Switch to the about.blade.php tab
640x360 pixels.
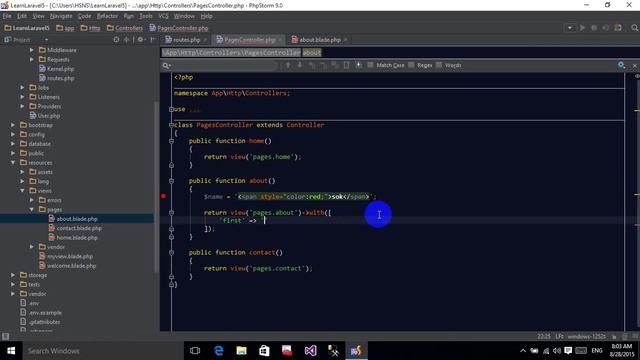point(320,40)
